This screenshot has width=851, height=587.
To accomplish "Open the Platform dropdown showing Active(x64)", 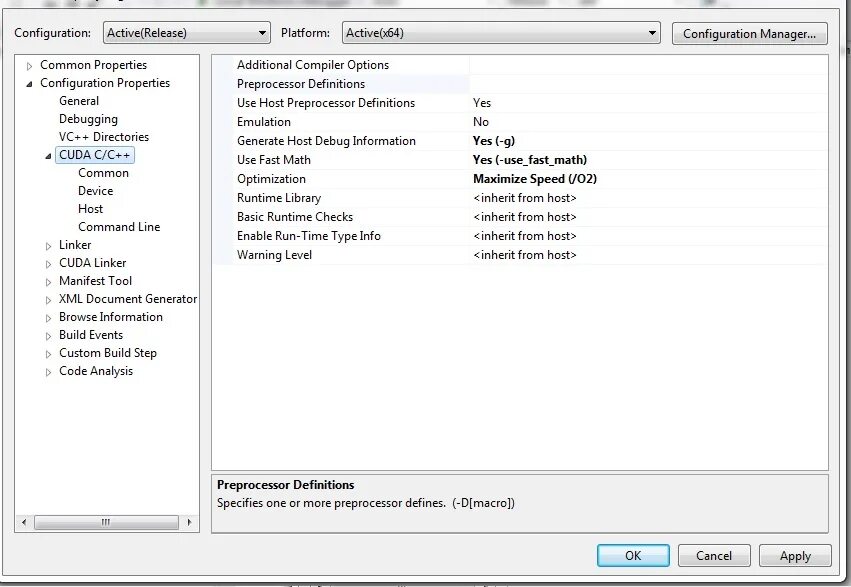I will [500, 33].
